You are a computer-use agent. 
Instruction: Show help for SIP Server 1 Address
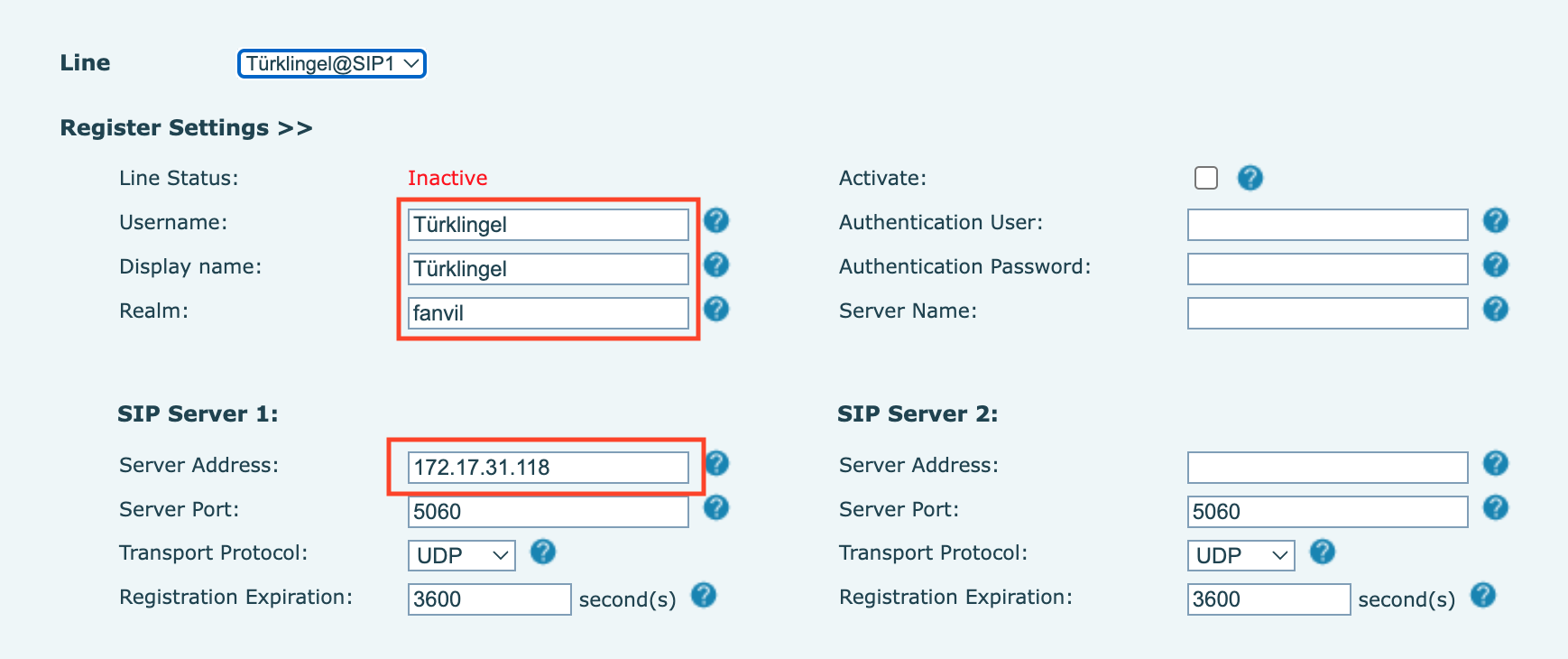(716, 464)
